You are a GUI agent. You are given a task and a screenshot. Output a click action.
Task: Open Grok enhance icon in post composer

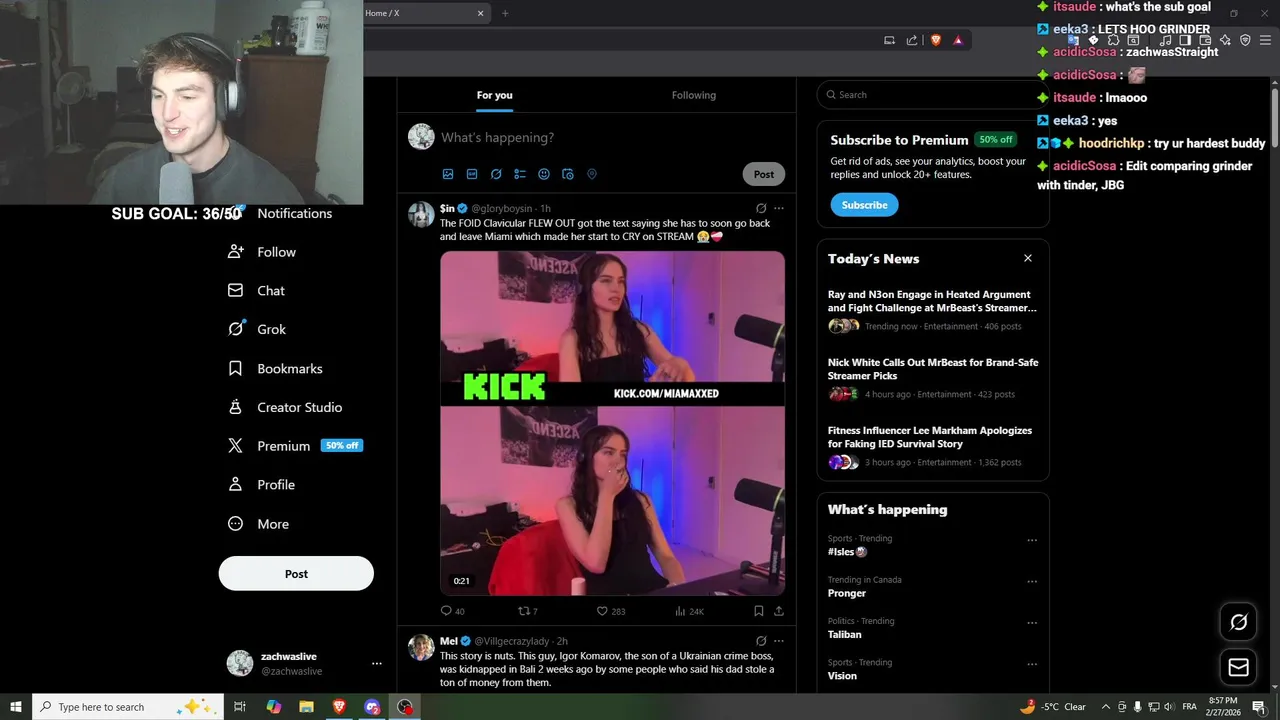tap(496, 174)
